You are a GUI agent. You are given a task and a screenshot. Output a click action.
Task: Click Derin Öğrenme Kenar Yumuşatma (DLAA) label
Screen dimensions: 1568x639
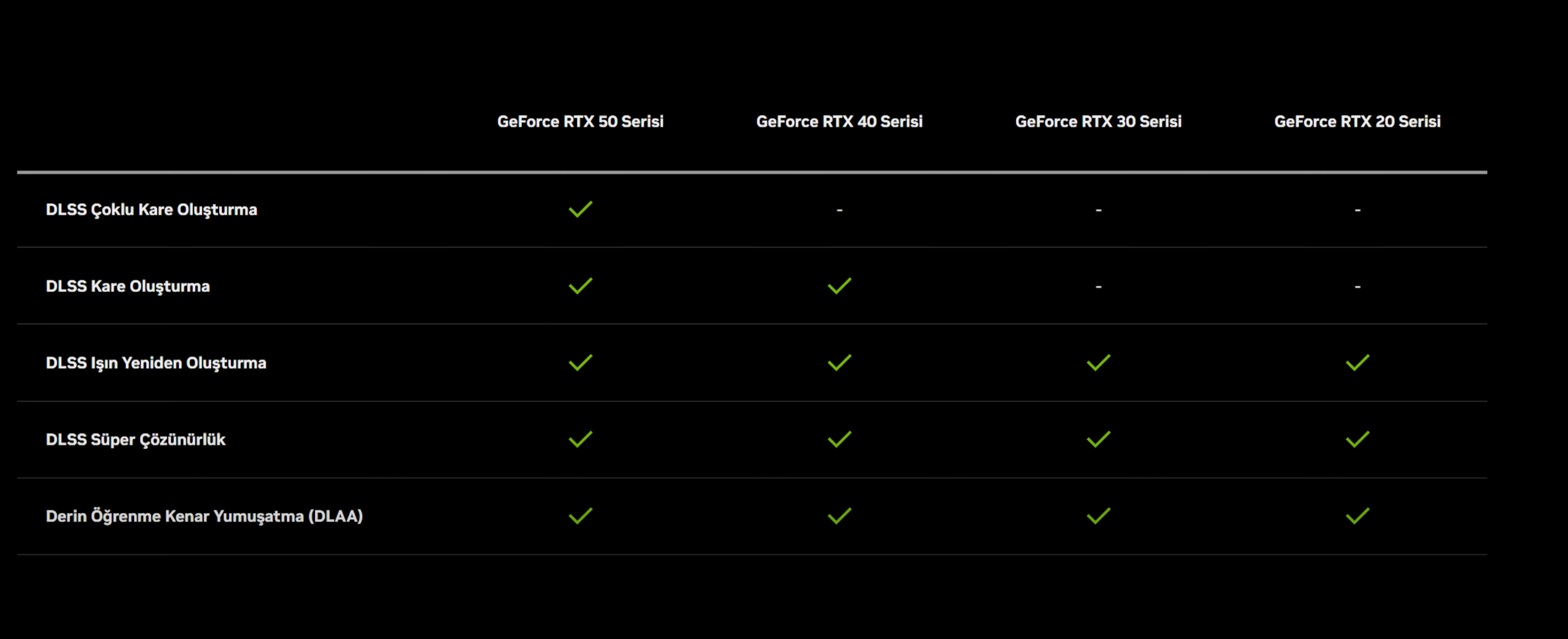coord(205,516)
